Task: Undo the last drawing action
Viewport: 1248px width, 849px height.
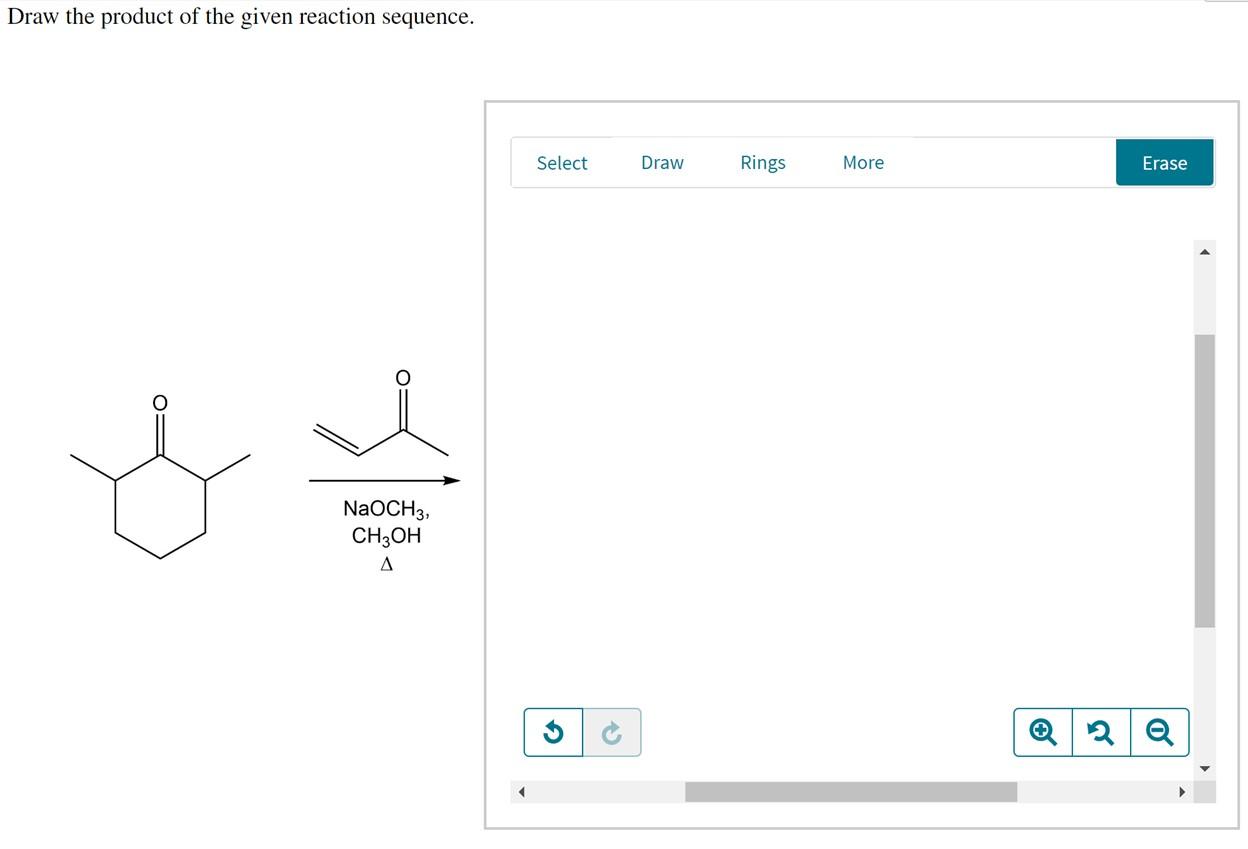Action: [553, 733]
